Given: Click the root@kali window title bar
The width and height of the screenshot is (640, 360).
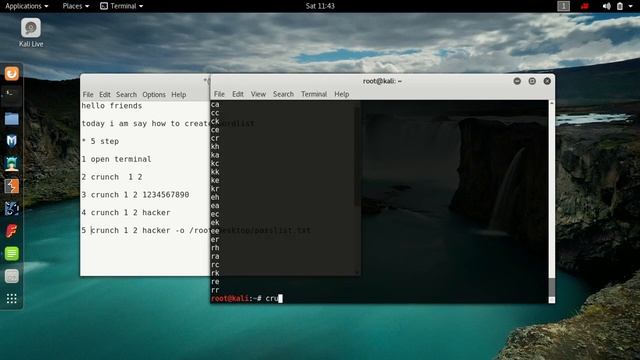Looking at the screenshot, I should [x=382, y=81].
